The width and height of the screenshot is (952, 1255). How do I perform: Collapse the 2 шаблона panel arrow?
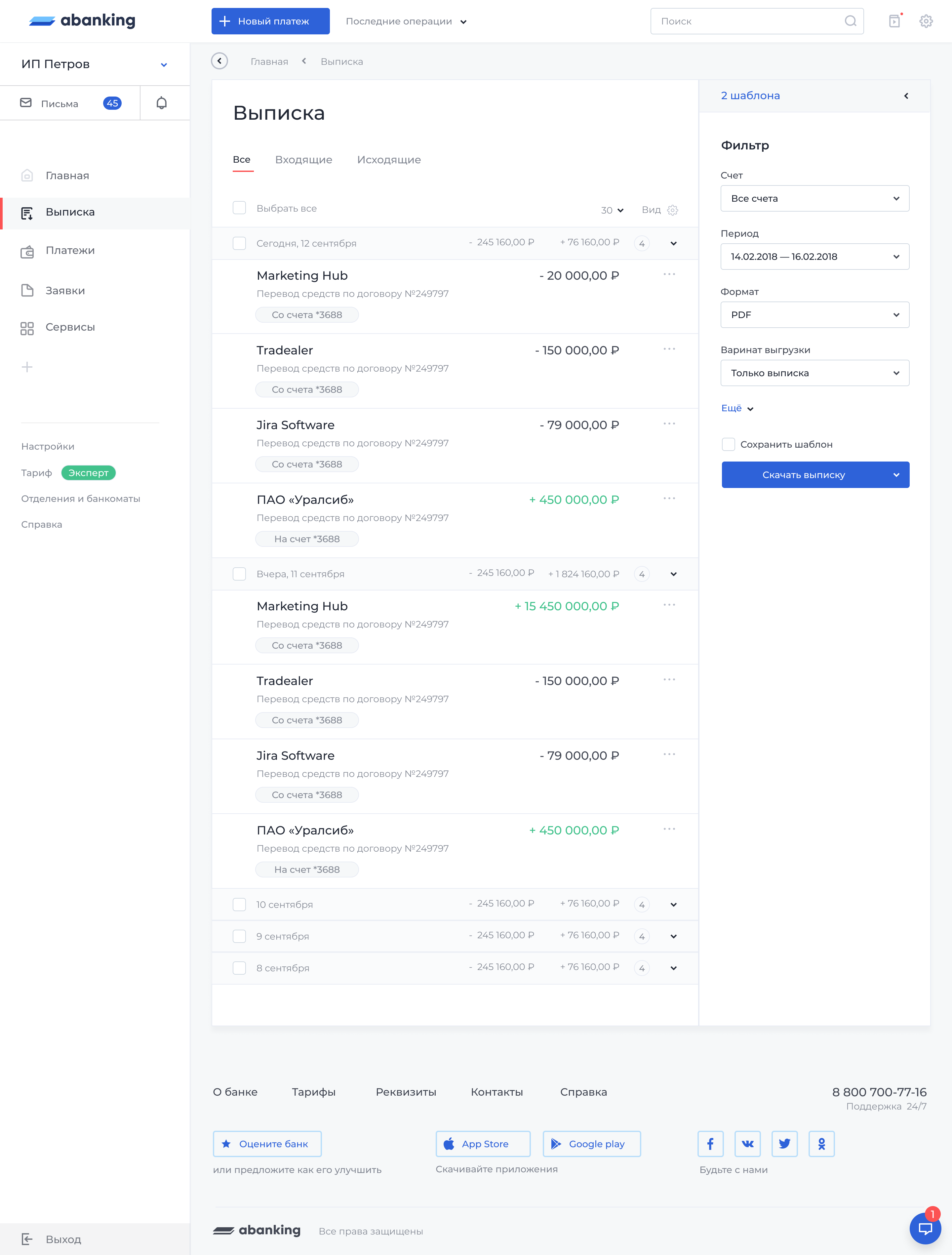[x=906, y=96]
